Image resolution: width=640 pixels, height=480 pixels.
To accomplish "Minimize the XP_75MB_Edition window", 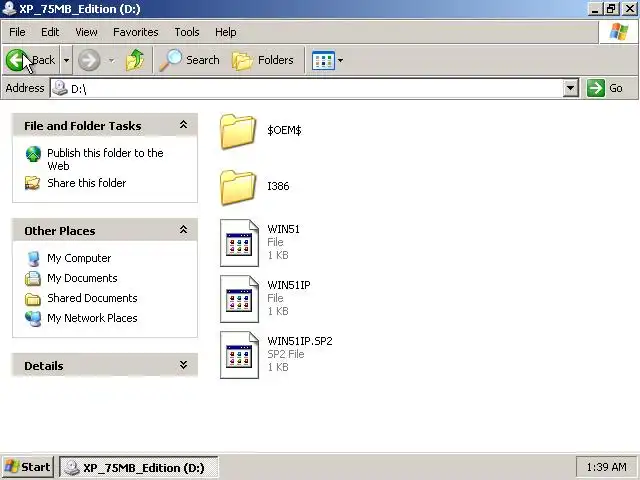I will pyautogui.click(x=595, y=9).
